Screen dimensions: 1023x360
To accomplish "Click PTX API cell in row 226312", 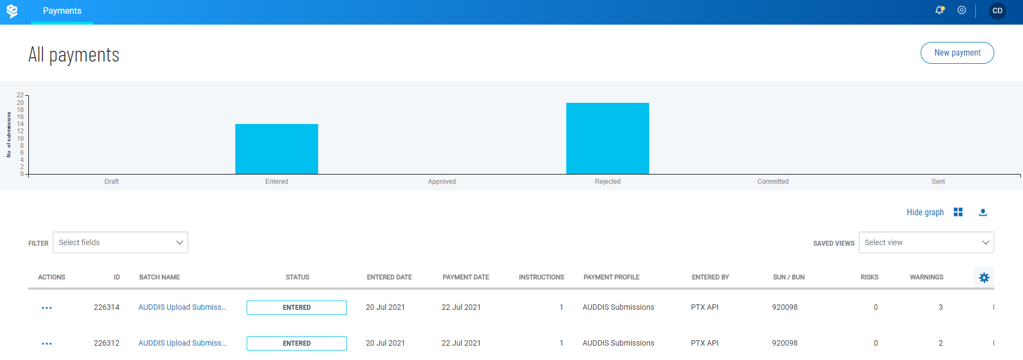I will click(705, 343).
